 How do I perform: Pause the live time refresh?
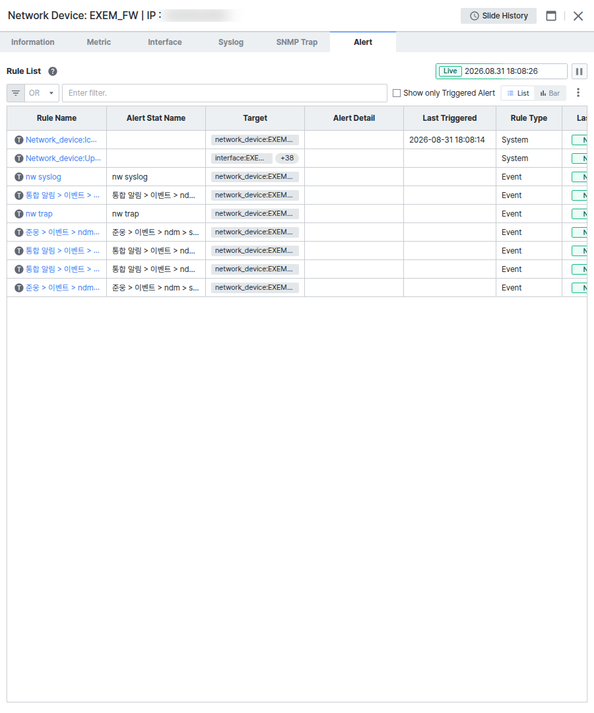click(579, 71)
